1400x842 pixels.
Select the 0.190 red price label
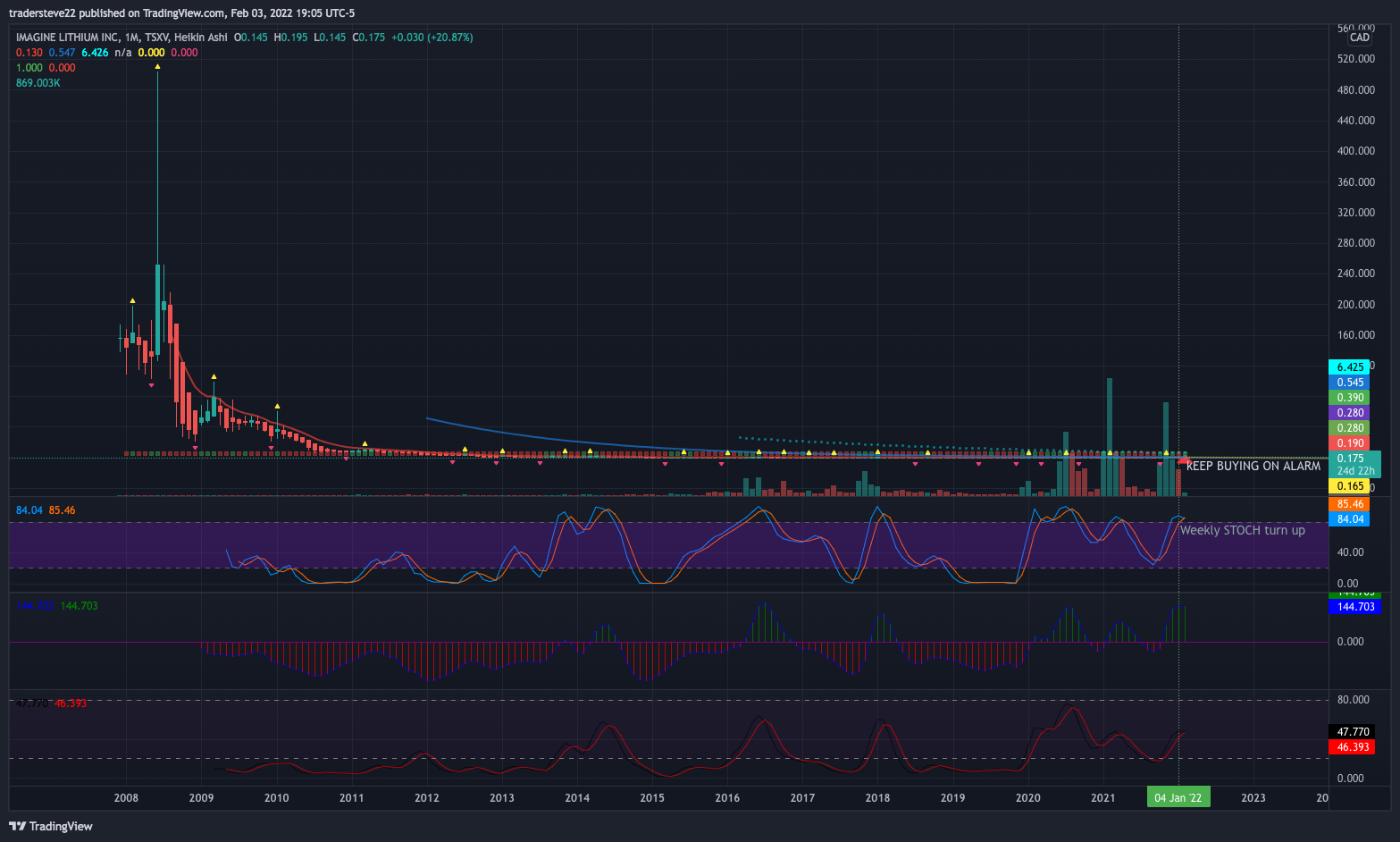click(1349, 442)
